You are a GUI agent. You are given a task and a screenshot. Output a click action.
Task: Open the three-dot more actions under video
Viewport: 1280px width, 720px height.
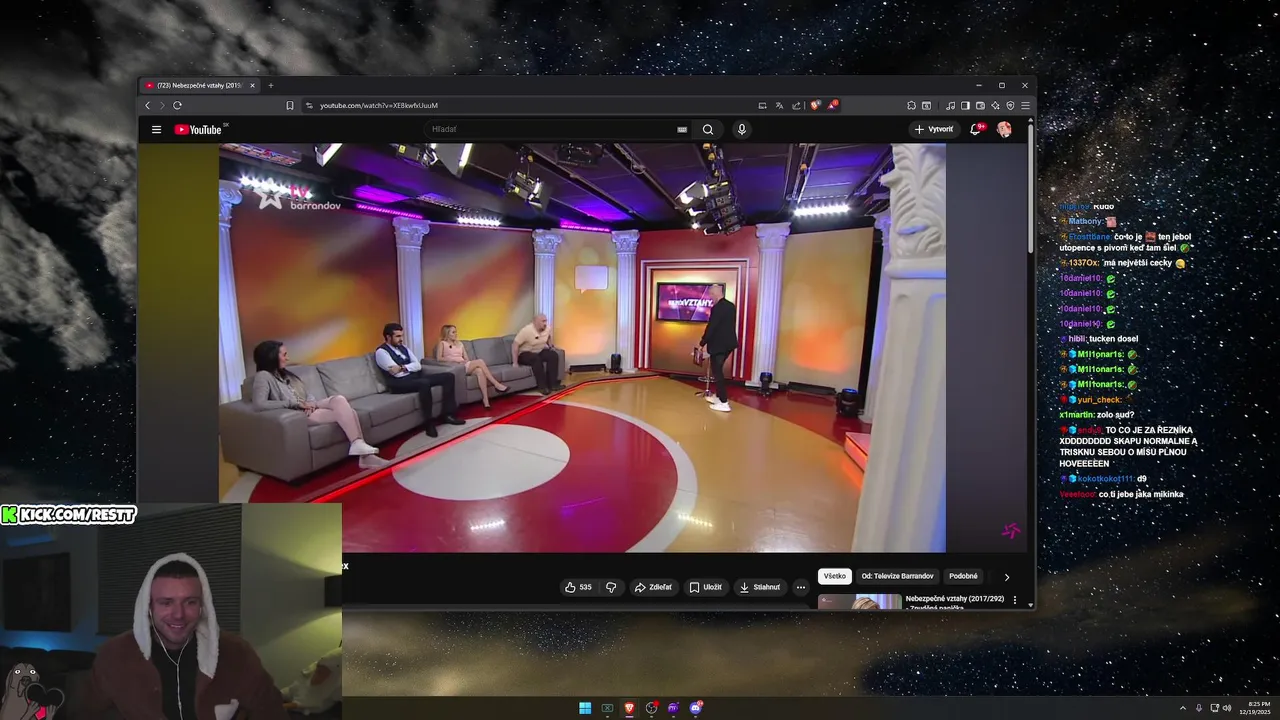click(801, 587)
